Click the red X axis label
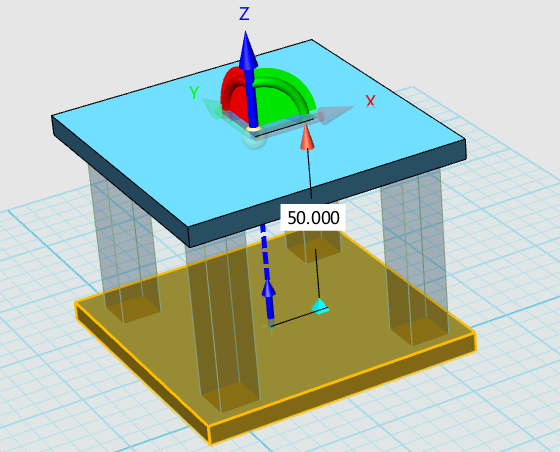560x452 pixels. [x=371, y=101]
